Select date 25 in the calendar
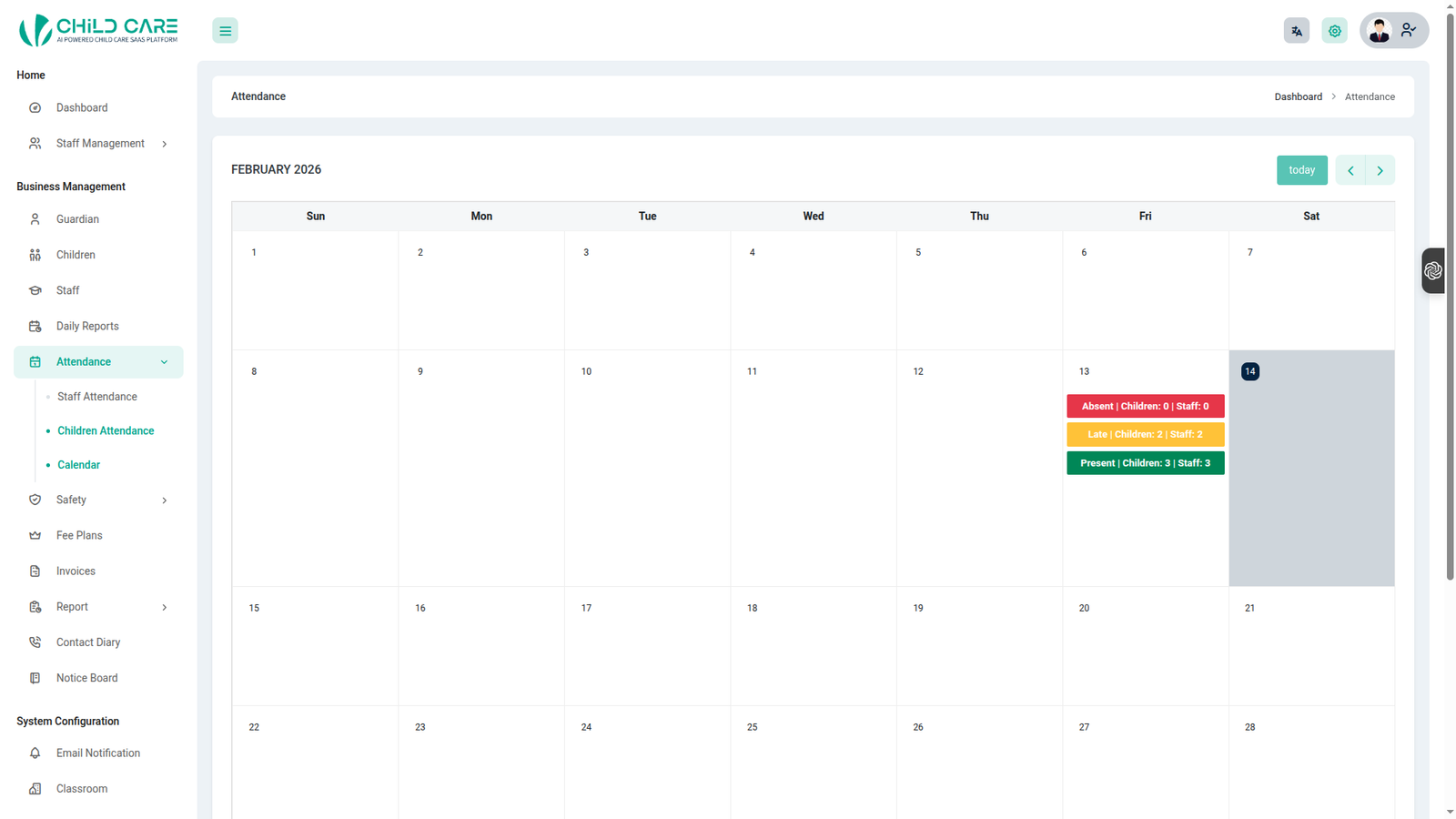Screen dimensions: 1456x819 pyautogui.click(x=753, y=727)
